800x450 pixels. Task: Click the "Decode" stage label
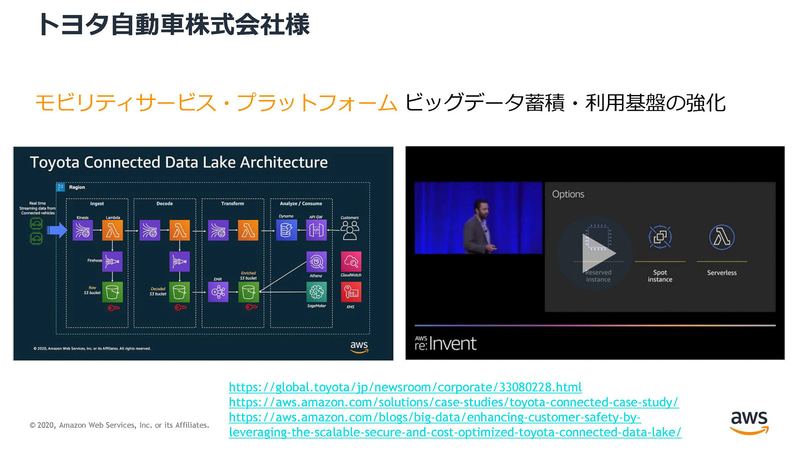pos(164,204)
